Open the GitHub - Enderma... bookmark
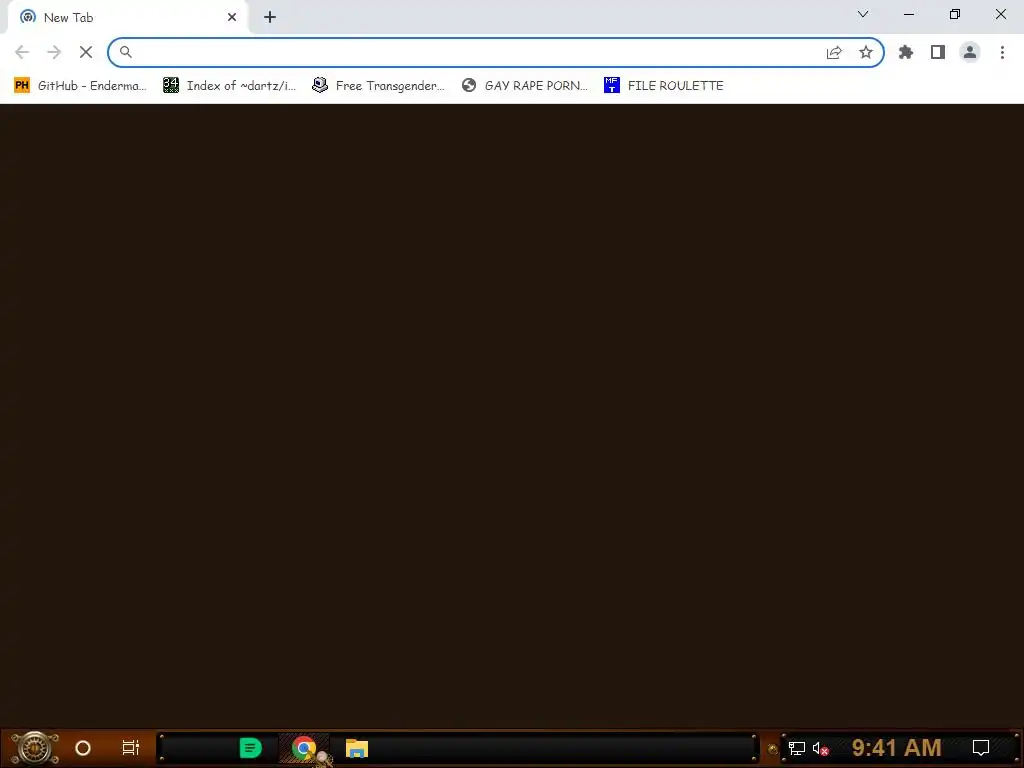Screen dimensions: 1024x768 [80, 86]
